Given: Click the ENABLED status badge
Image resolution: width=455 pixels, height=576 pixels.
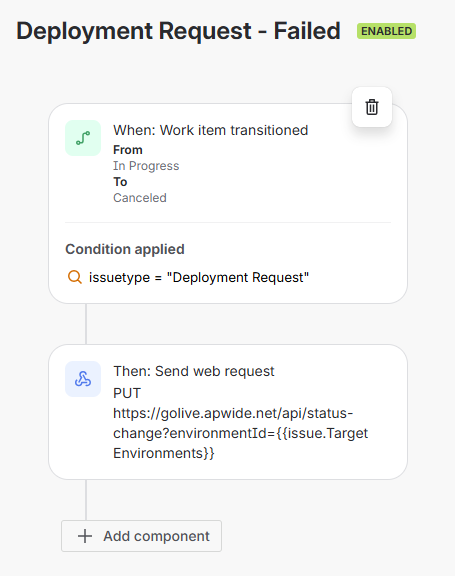Looking at the screenshot, I should (x=386, y=31).
